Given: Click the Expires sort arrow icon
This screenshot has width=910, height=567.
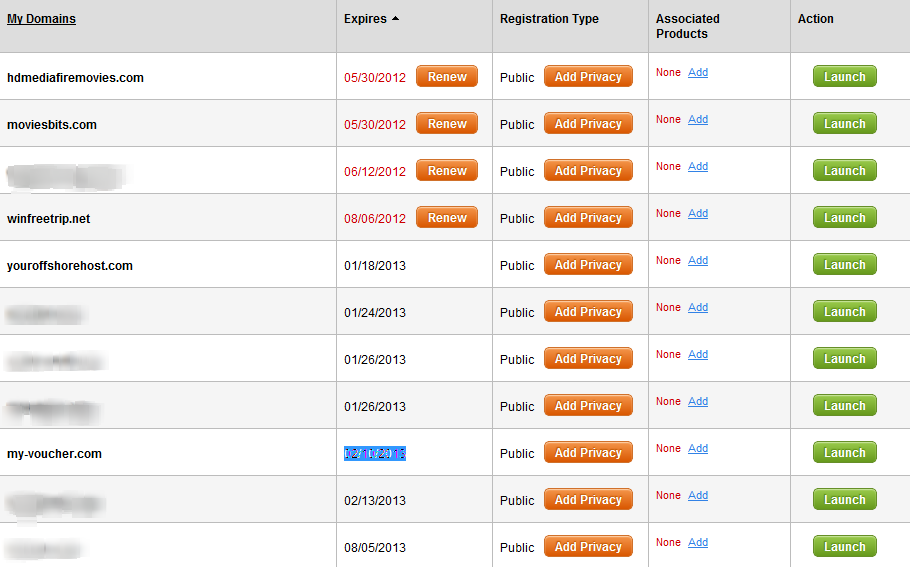Looking at the screenshot, I should (x=395, y=19).
